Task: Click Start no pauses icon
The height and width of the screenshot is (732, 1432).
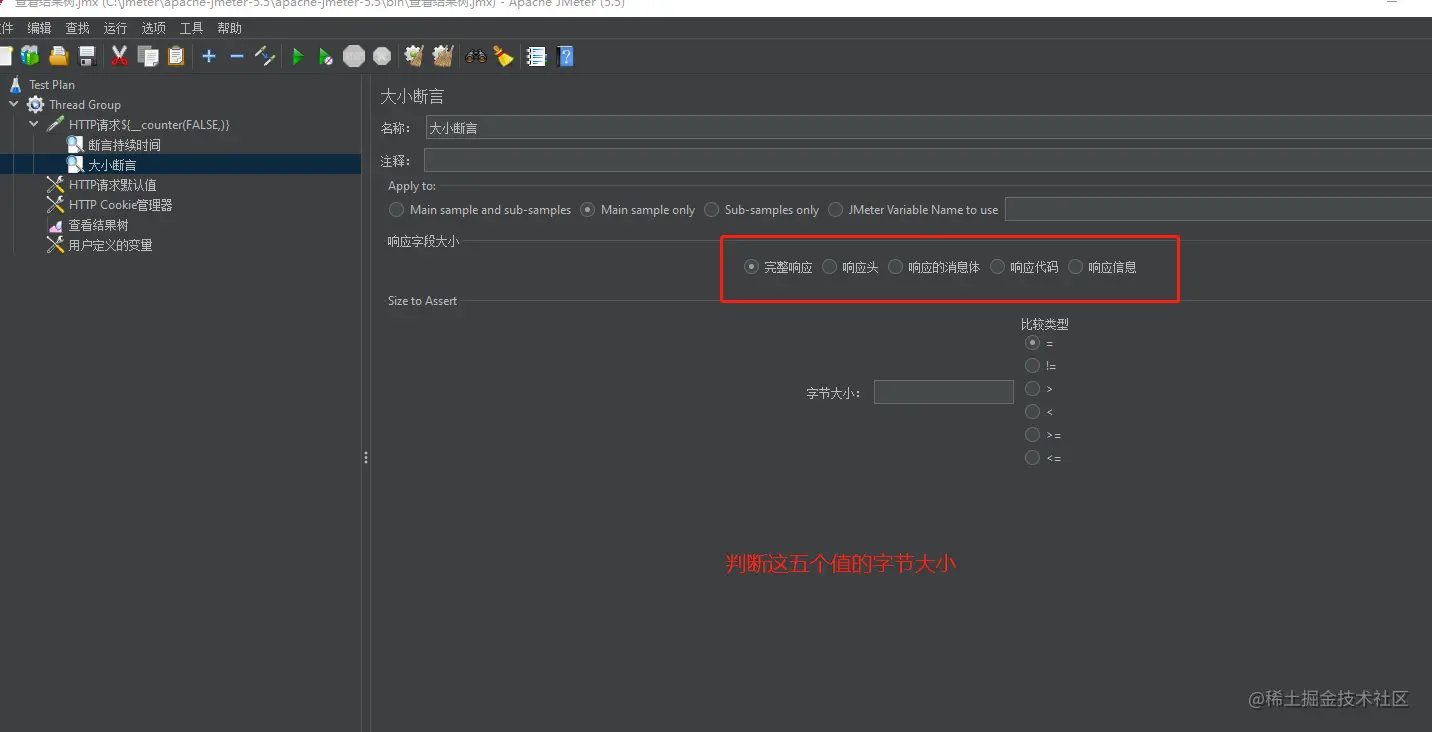Action: click(x=326, y=57)
